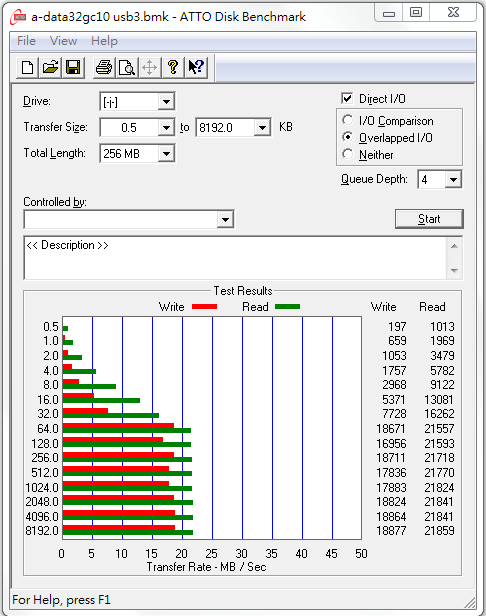
Task: Open the Total Length 256 MB dropdown
Action: click(166, 153)
